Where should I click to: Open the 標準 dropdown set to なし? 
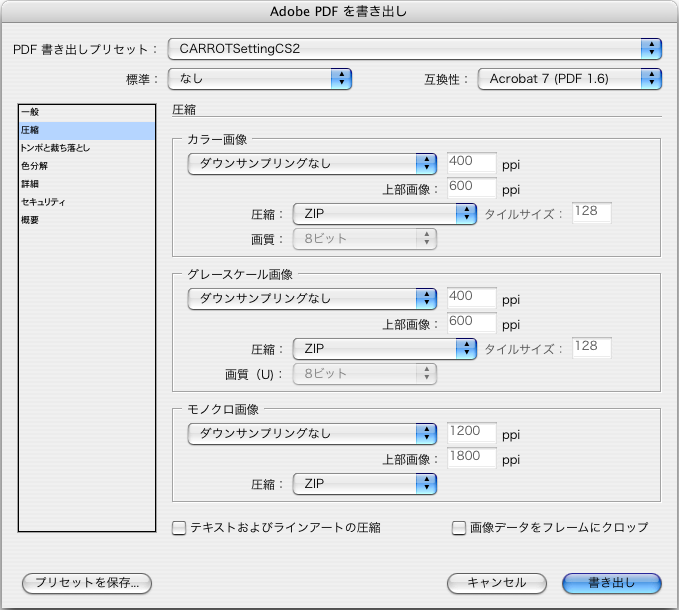pos(259,79)
